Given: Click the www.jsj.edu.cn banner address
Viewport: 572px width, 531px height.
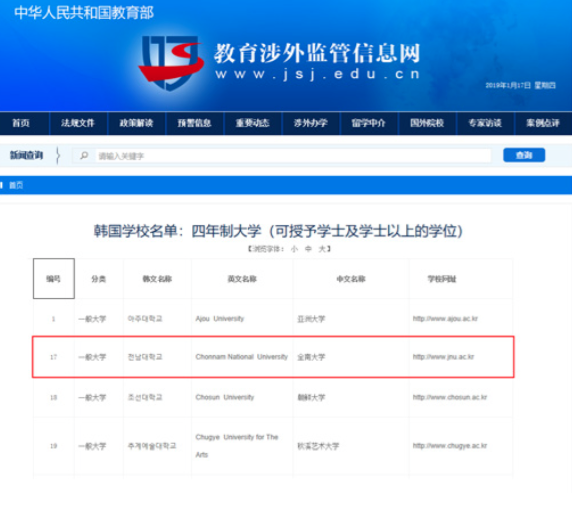Looking at the screenshot, I should (x=317, y=74).
